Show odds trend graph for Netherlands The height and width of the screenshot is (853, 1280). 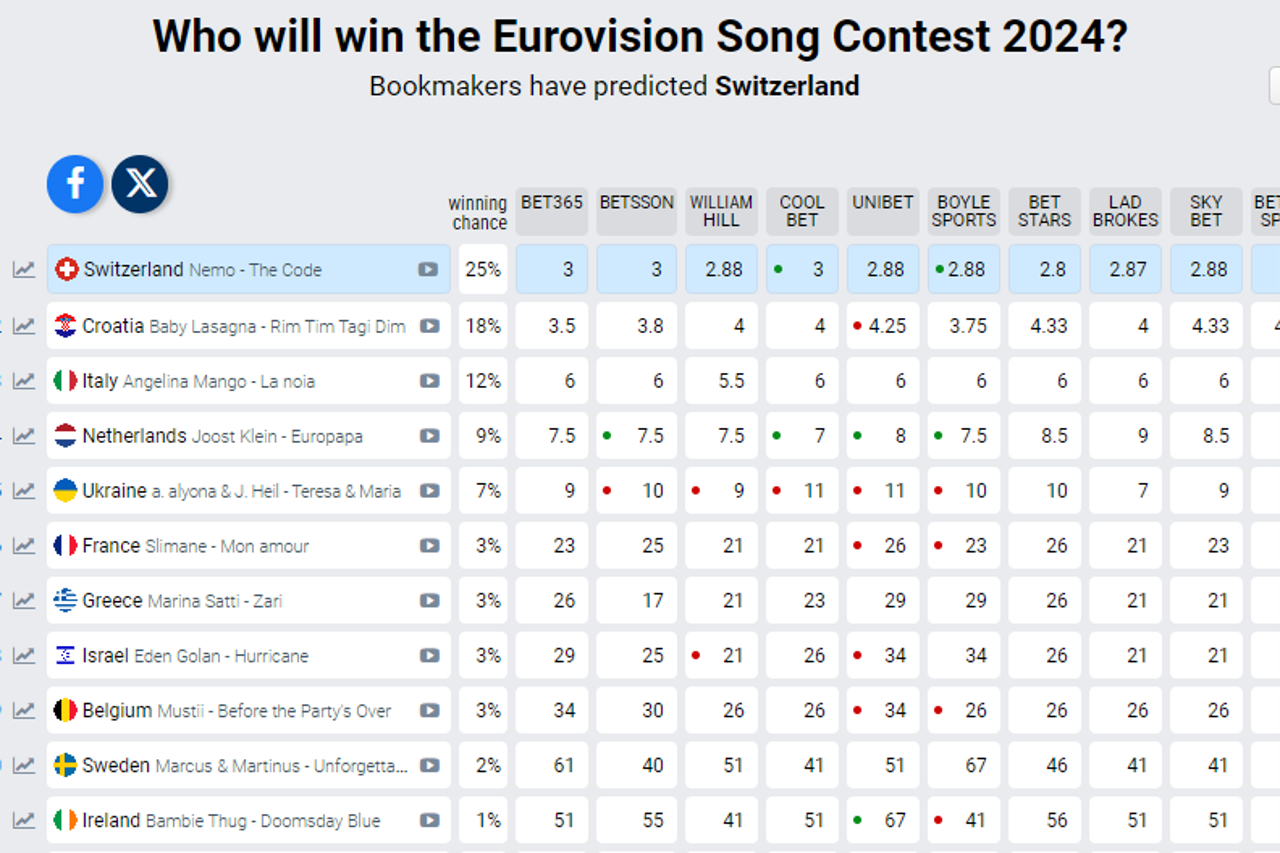[24, 436]
